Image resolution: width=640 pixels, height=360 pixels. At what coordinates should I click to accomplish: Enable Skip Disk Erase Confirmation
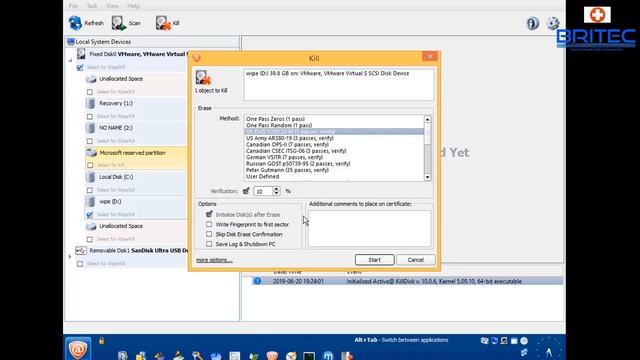[209, 234]
